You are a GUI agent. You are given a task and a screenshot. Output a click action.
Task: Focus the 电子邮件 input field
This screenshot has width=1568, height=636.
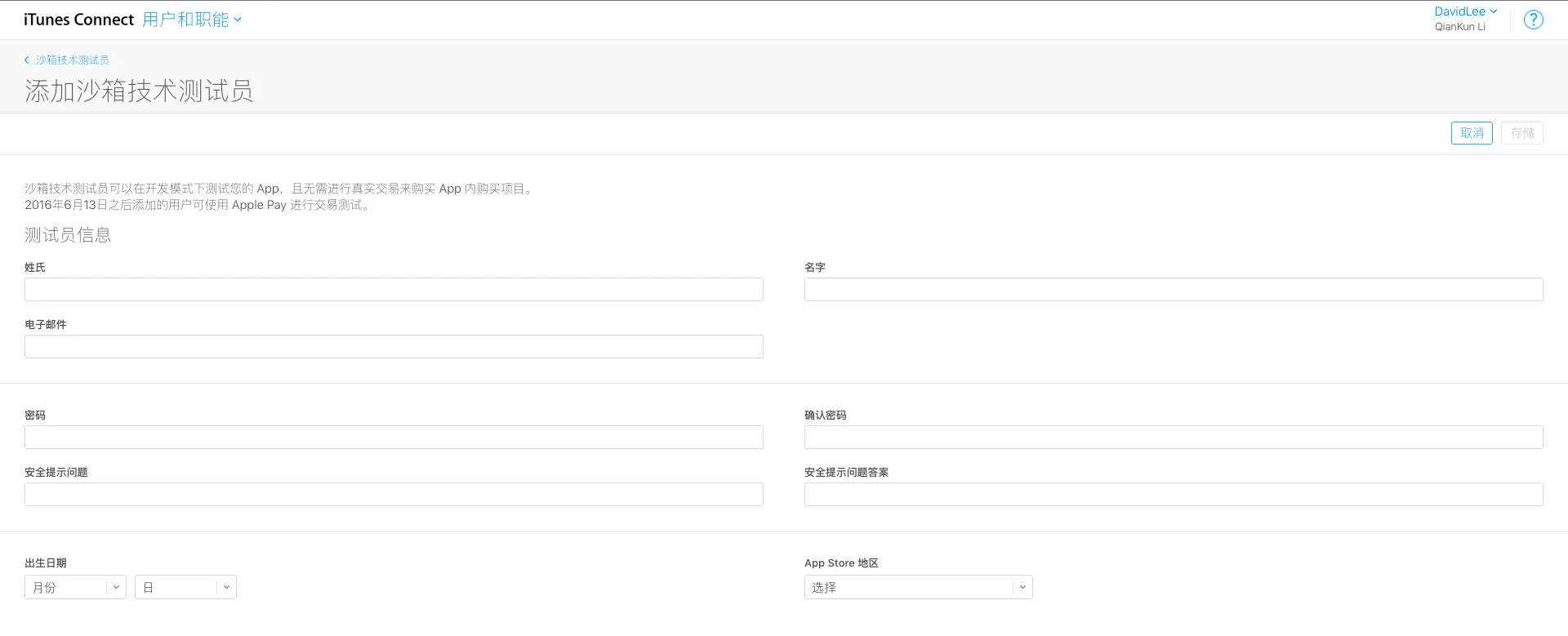[394, 346]
